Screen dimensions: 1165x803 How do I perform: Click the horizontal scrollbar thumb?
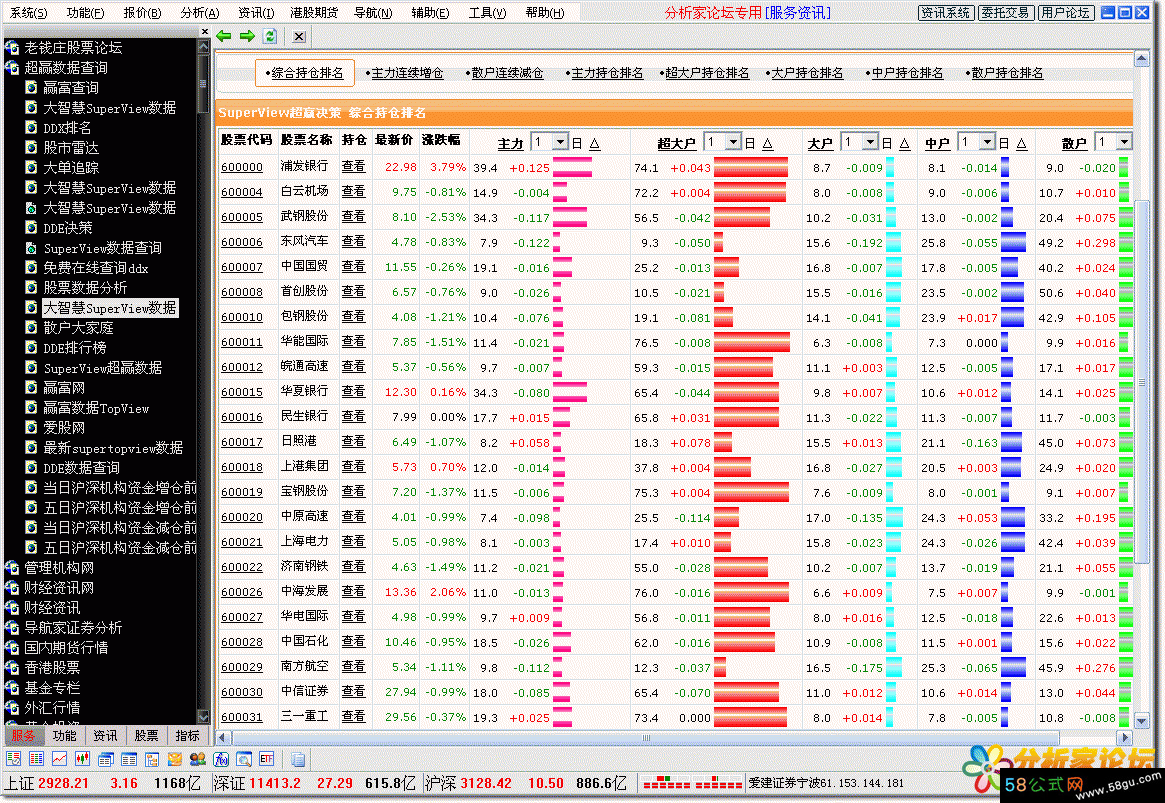click(x=646, y=738)
